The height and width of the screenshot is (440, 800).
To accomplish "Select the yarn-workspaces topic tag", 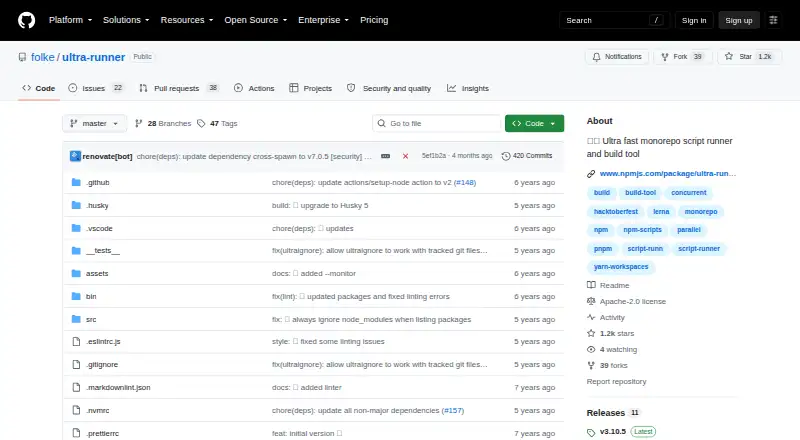I will pyautogui.click(x=621, y=266).
